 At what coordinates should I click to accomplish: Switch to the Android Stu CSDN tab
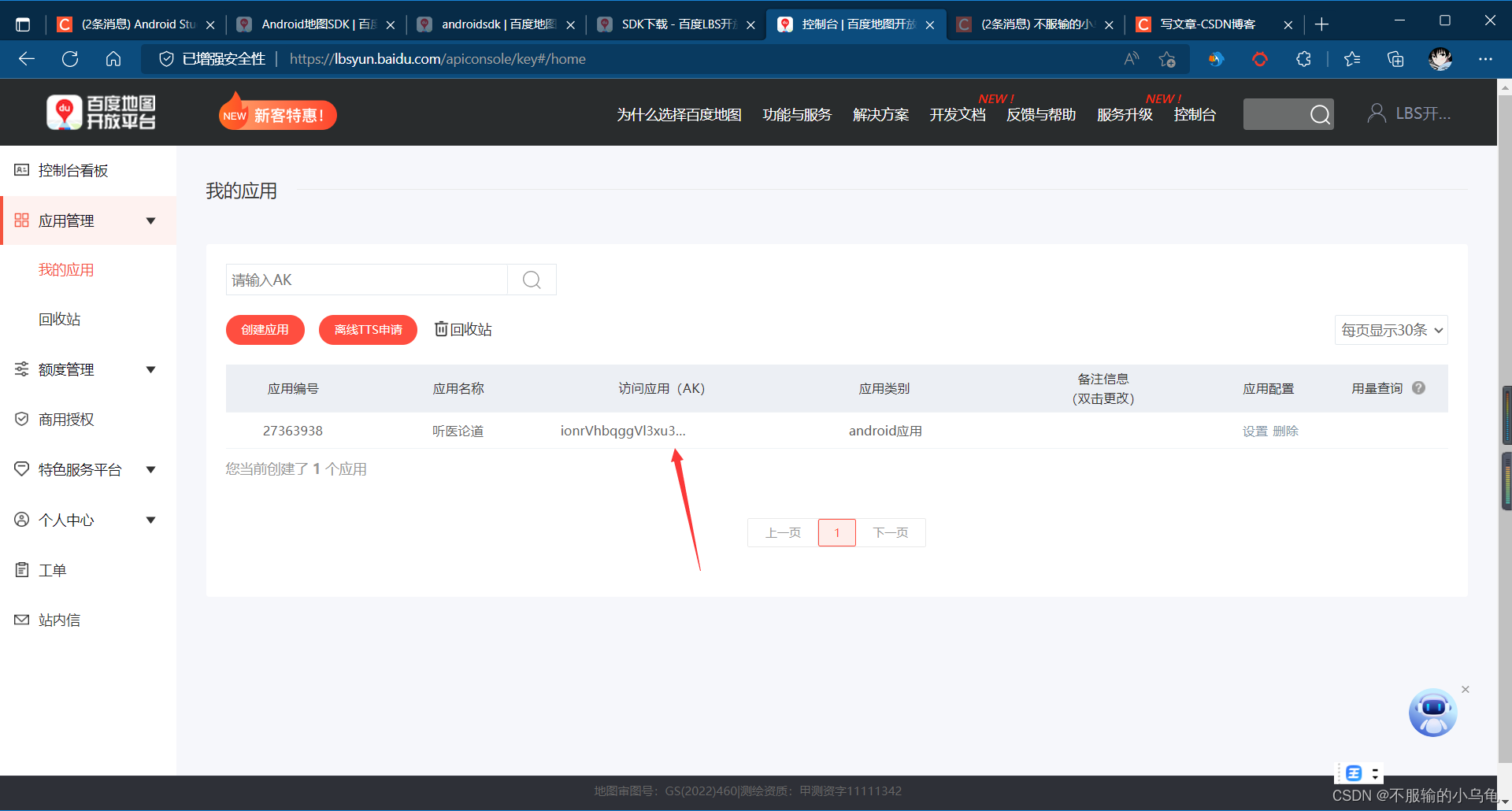[x=135, y=24]
